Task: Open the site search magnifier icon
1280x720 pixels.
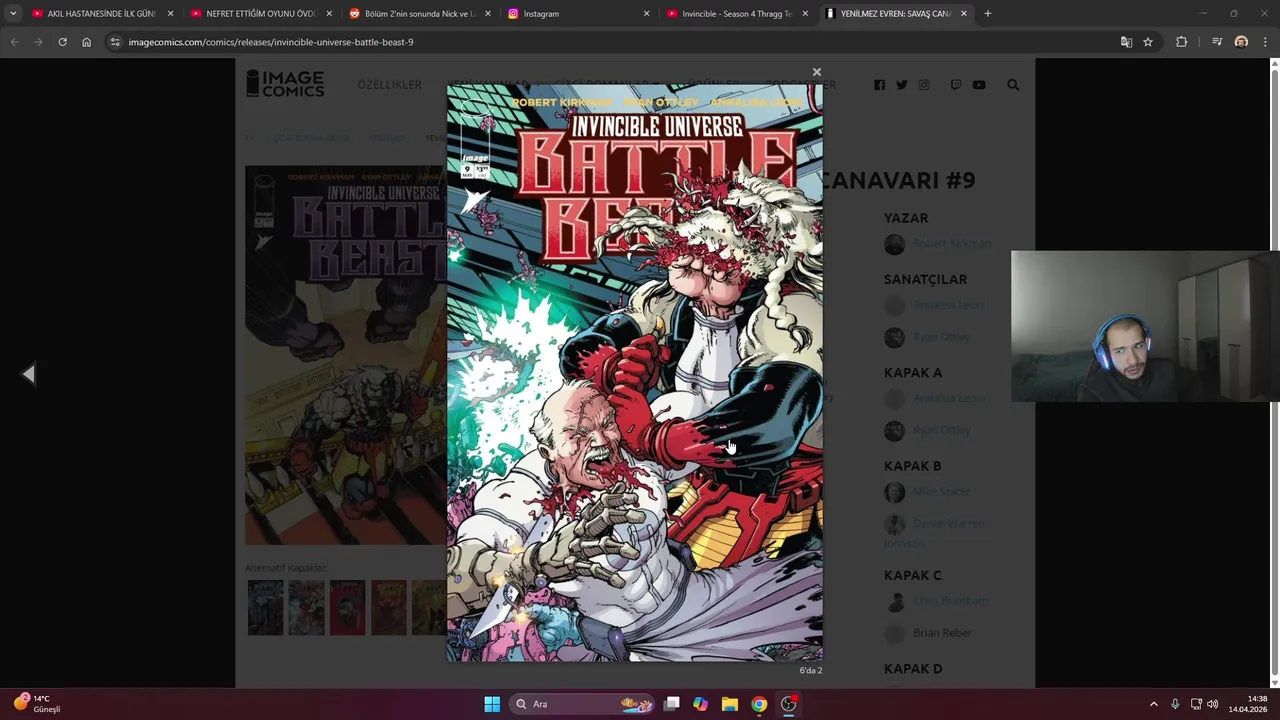Action: click(1013, 85)
